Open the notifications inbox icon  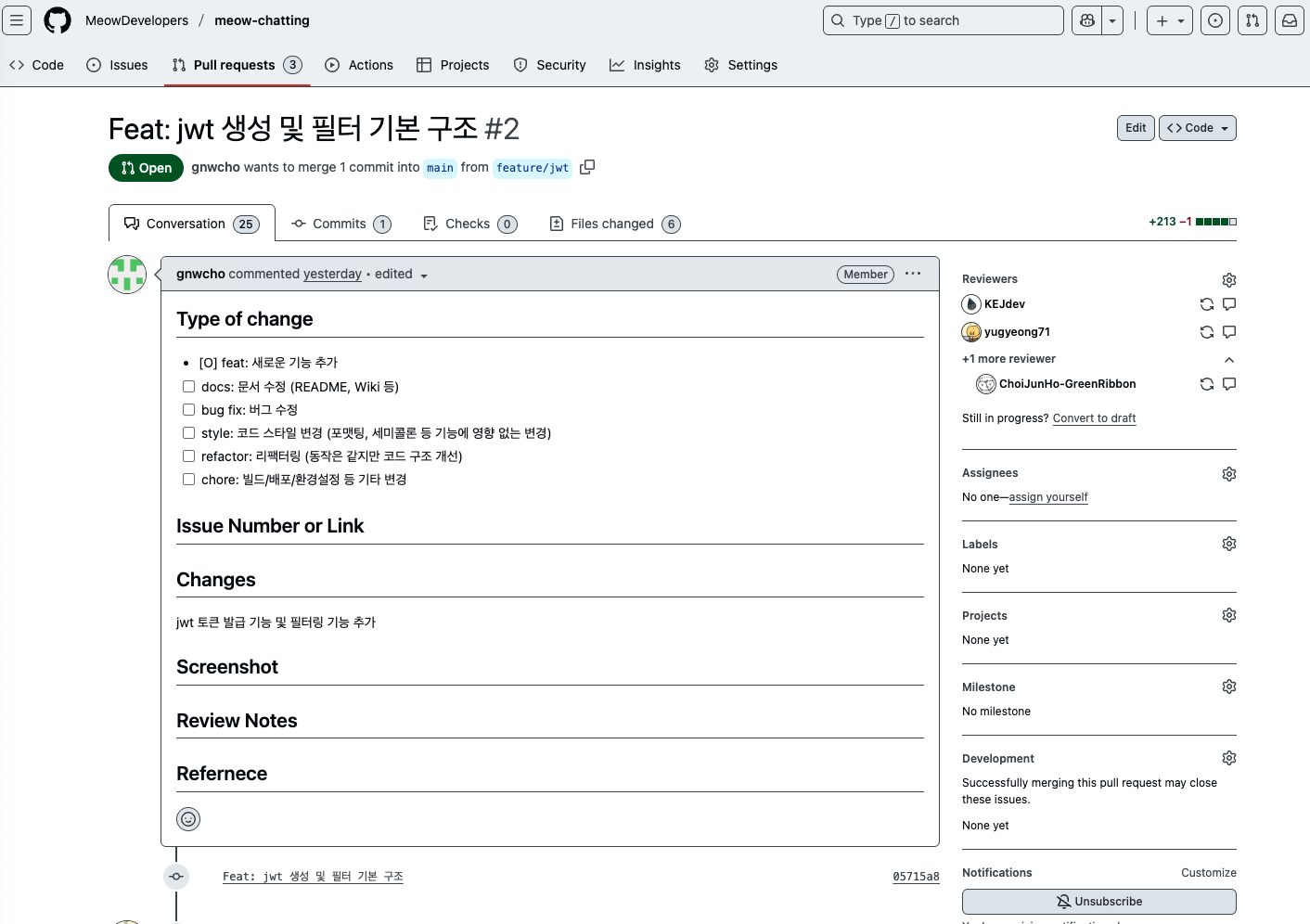click(1289, 19)
